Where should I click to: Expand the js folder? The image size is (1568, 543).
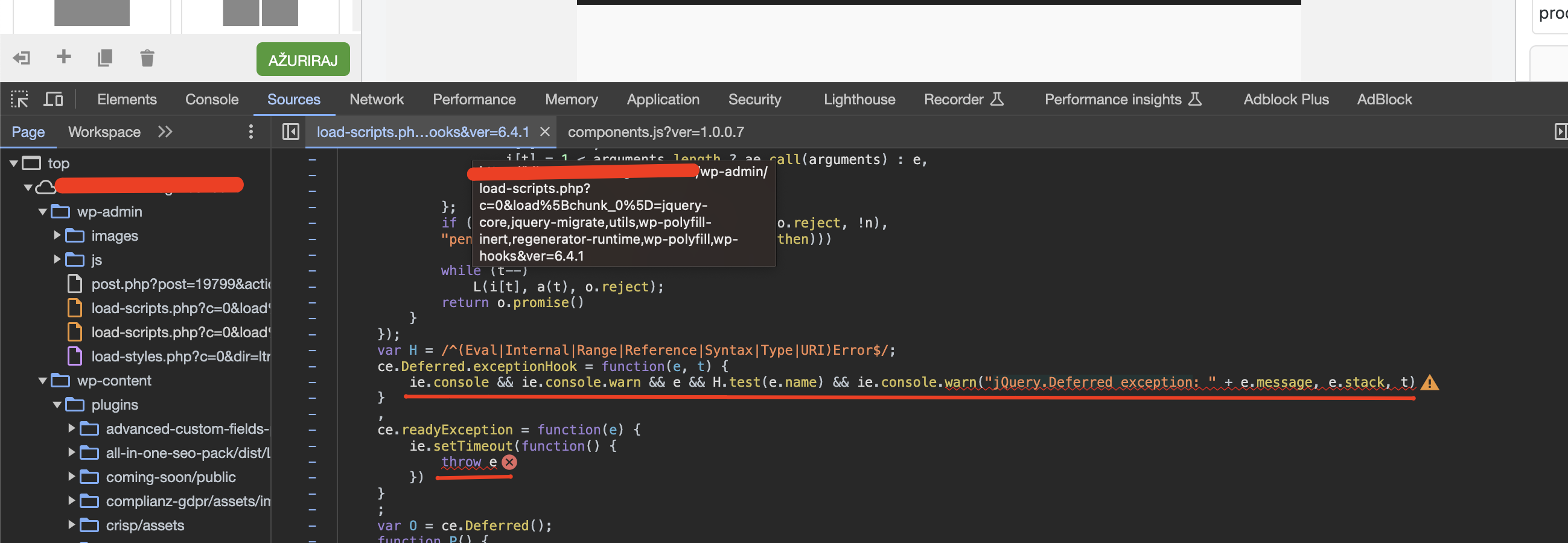click(x=57, y=260)
